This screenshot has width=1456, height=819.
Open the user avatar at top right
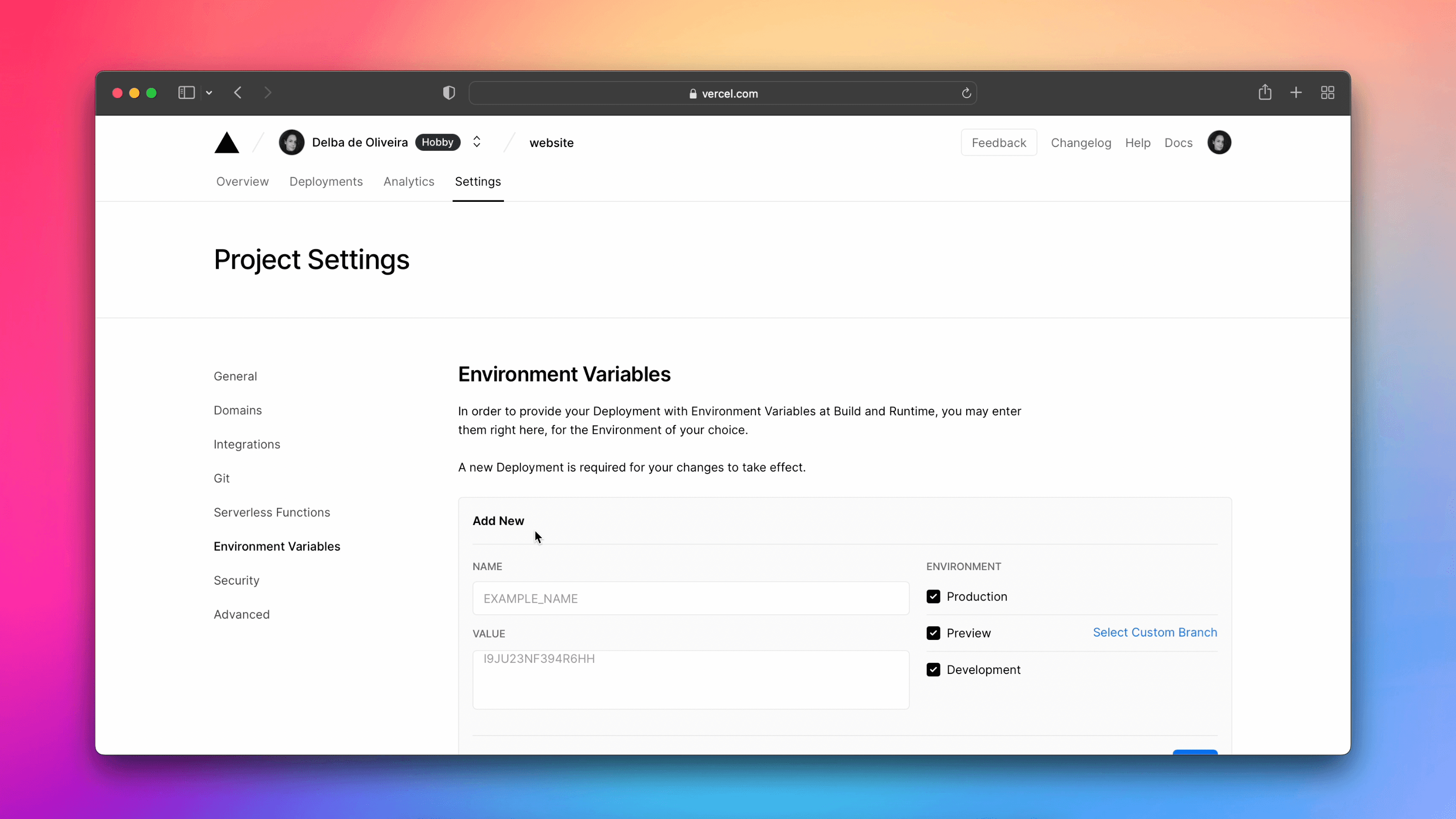[x=1219, y=143]
